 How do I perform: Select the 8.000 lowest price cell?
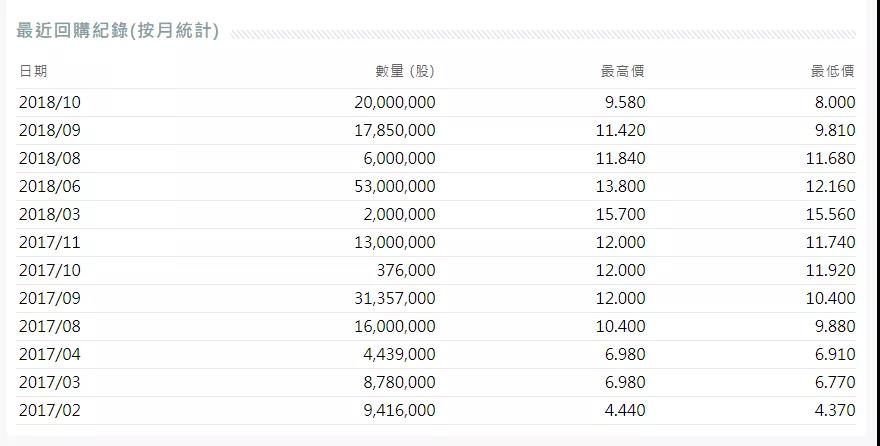click(836, 102)
